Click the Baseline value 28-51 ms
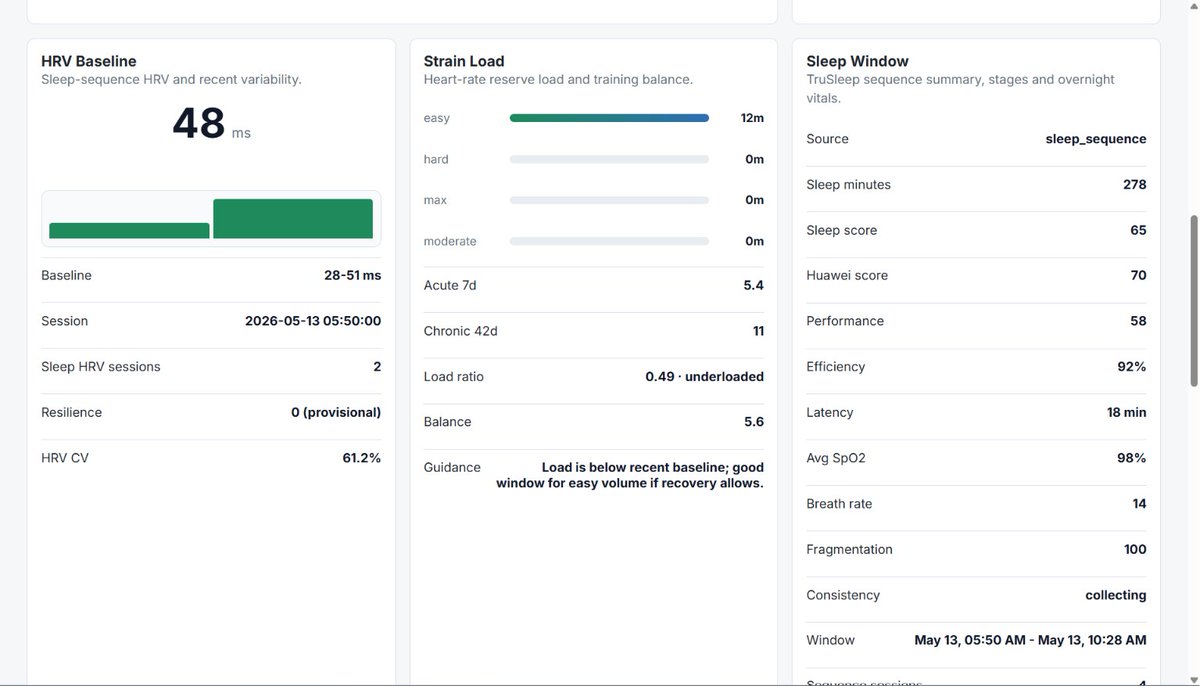Image resolution: width=1200 pixels, height=686 pixels. (352, 275)
